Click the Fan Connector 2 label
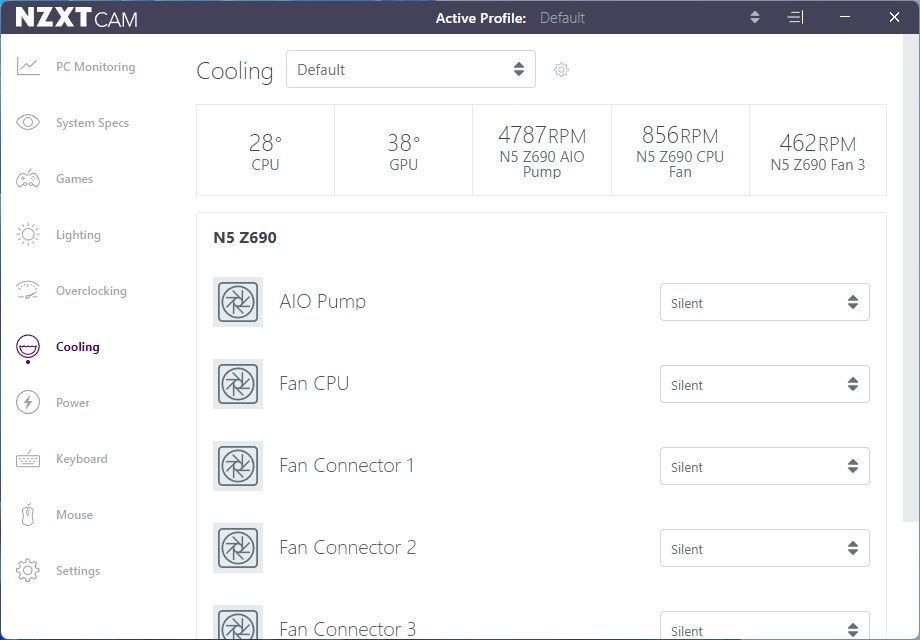 click(x=348, y=547)
